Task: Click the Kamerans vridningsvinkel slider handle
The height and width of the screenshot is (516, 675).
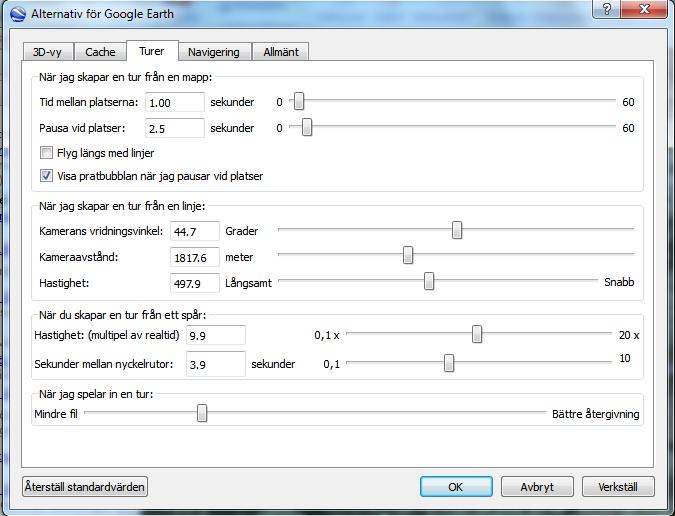Action: 457,230
